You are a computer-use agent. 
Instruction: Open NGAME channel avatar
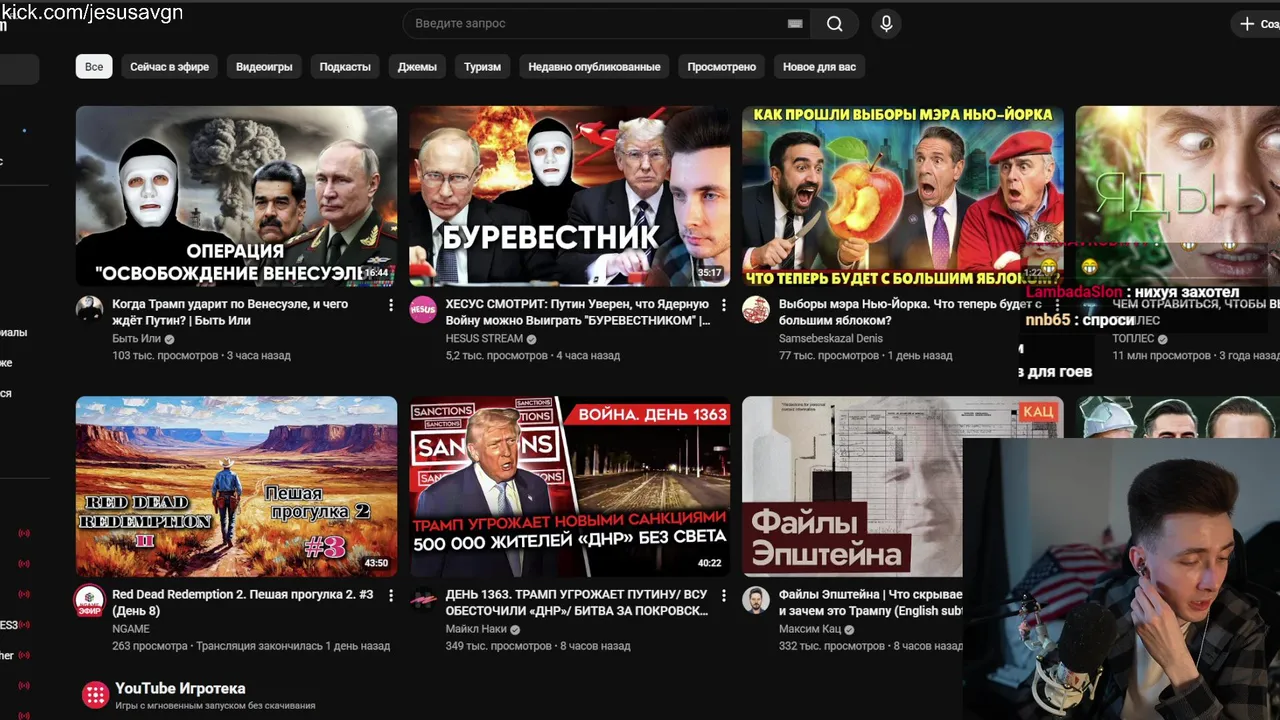click(90, 599)
